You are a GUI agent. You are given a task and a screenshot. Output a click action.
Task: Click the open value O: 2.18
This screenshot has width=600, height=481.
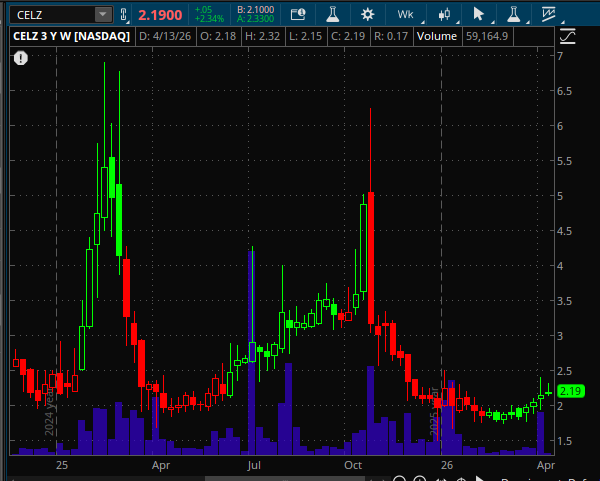218,36
